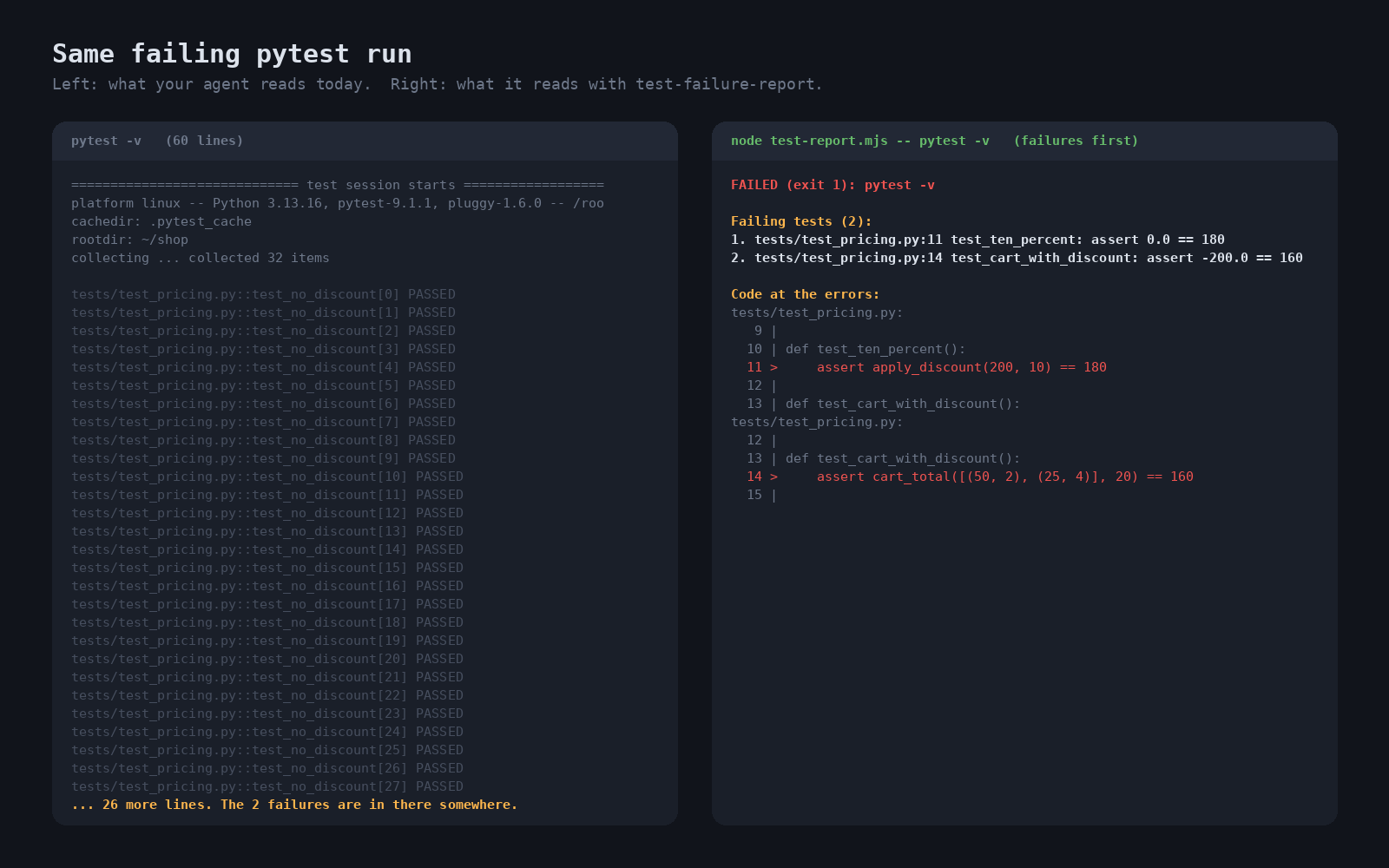Click the 'Failing tests (2):' heading

point(801,221)
